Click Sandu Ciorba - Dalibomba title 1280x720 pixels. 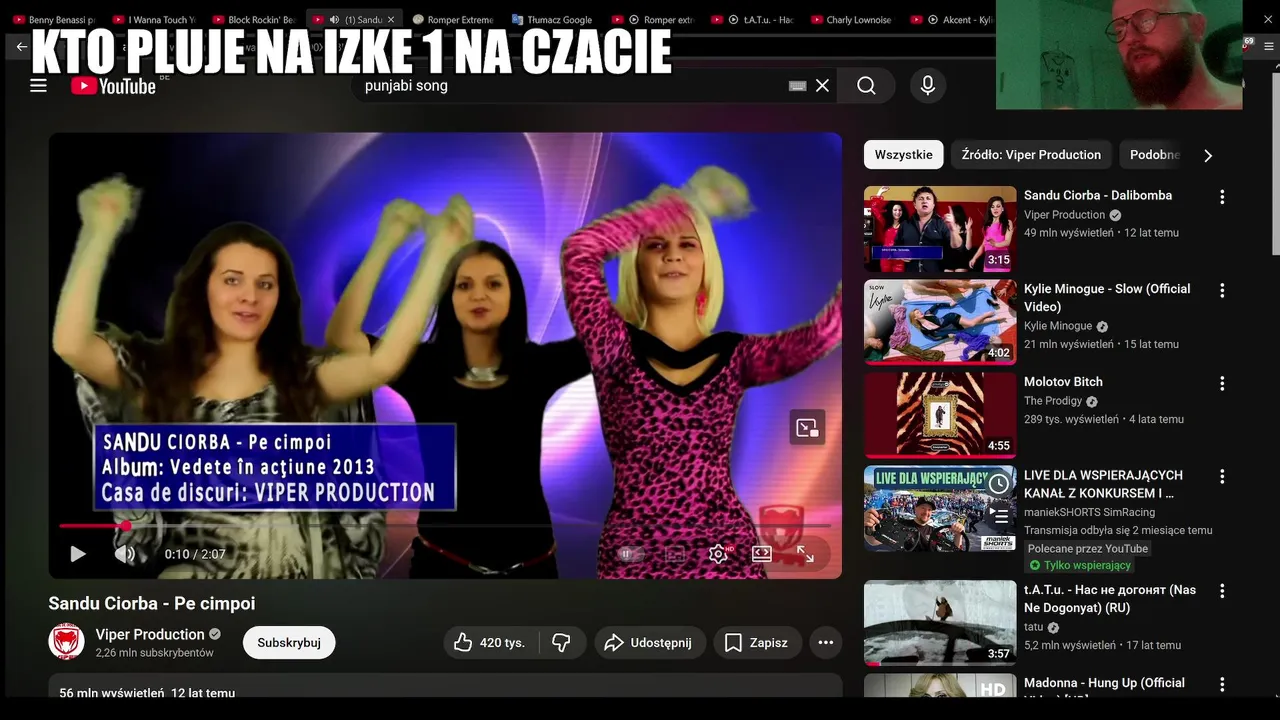point(1098,195)
